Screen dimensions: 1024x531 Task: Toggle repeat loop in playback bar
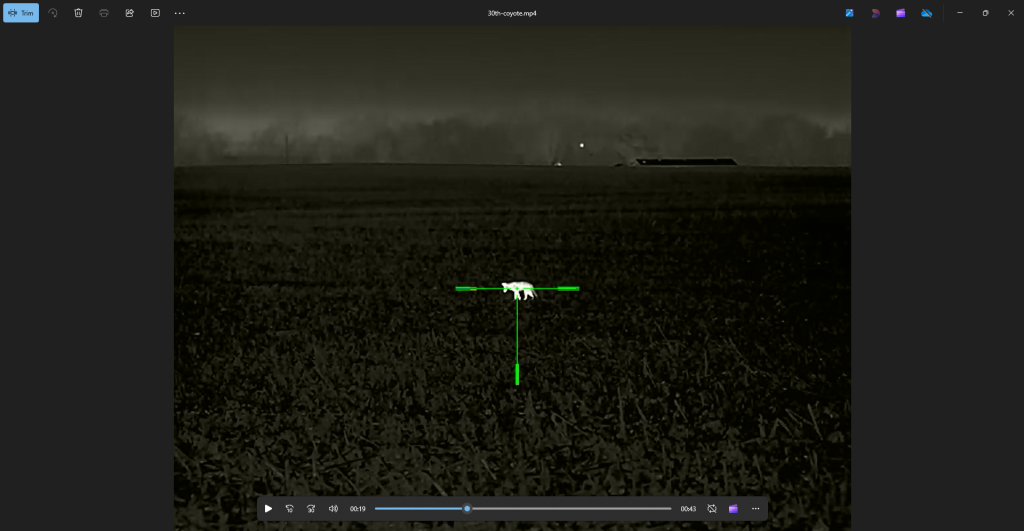coord(712,509)
